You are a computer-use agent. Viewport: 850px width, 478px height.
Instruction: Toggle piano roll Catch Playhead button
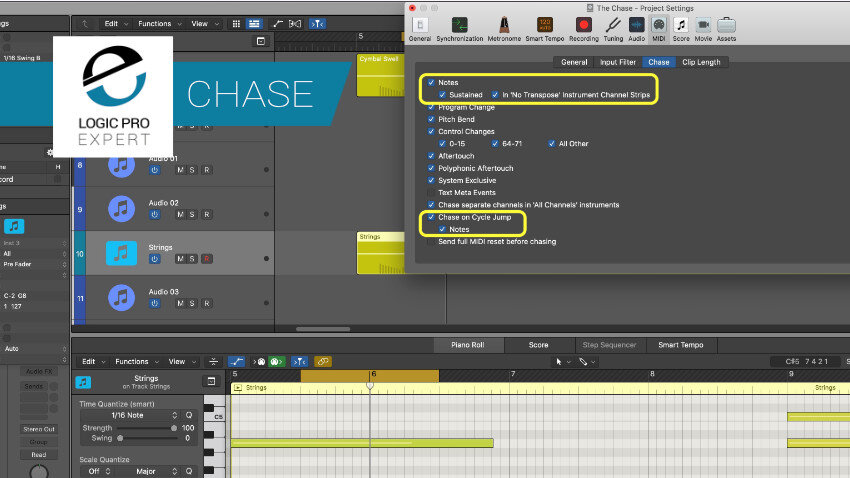click(x=299, y=361)
